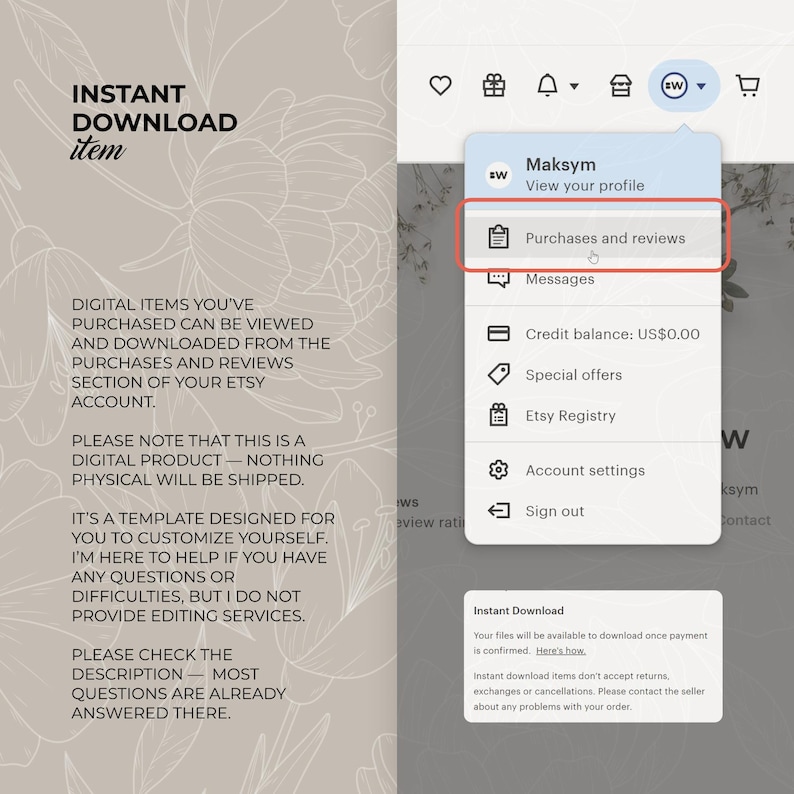Choose Sign out from the menu
The width and height of the screenshot is (794, 794).
pos(592,511)
